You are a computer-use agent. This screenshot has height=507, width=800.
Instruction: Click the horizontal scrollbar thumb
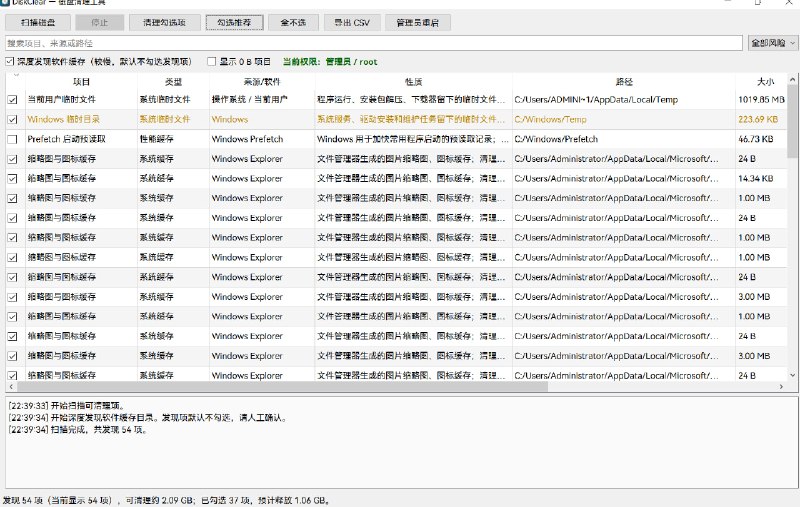coord(282,387)
